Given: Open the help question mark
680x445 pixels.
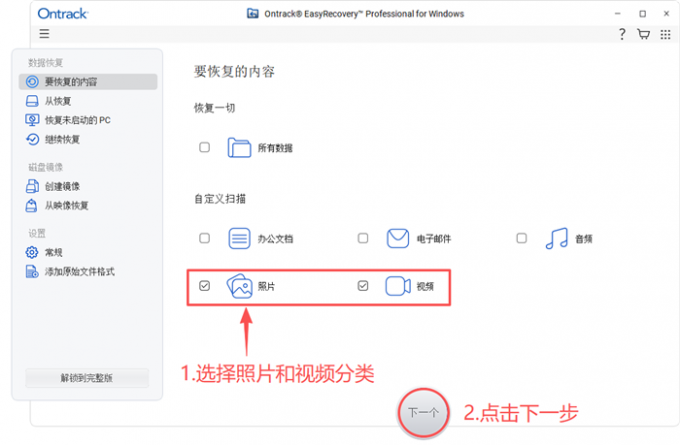Looking at the screenshot, I should coord(622,34).
